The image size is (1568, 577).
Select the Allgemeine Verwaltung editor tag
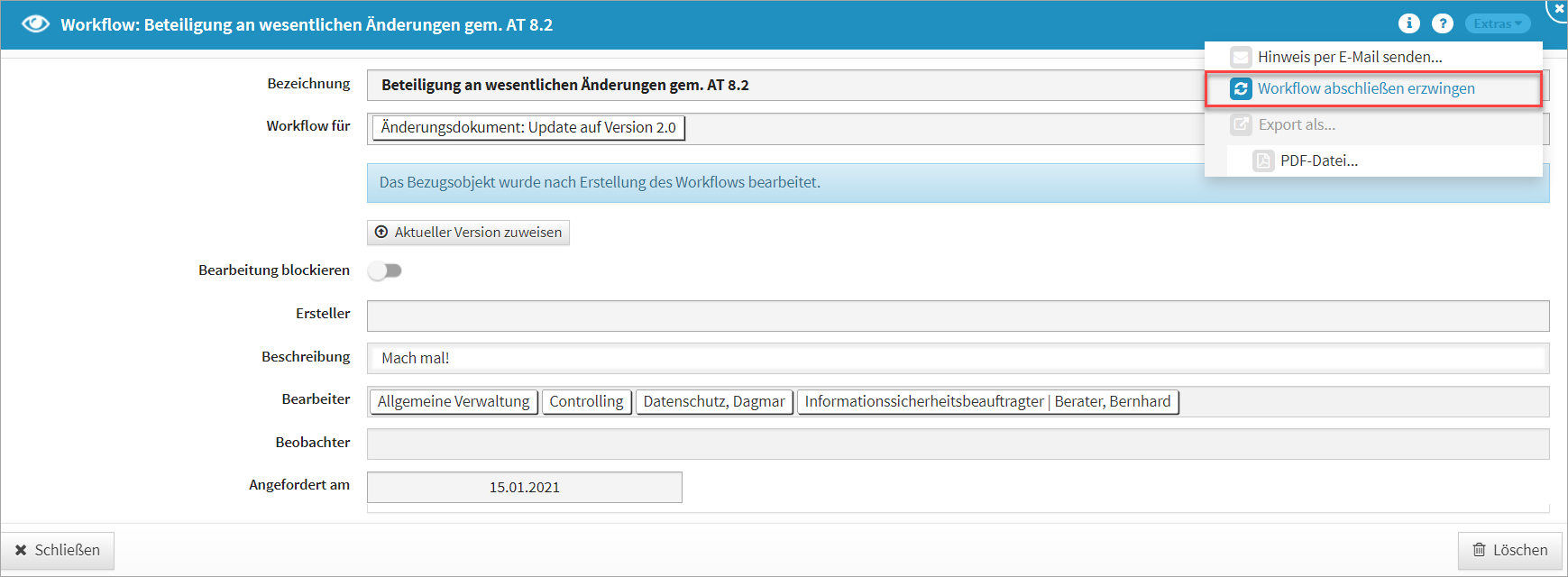(x=454, y=402)
